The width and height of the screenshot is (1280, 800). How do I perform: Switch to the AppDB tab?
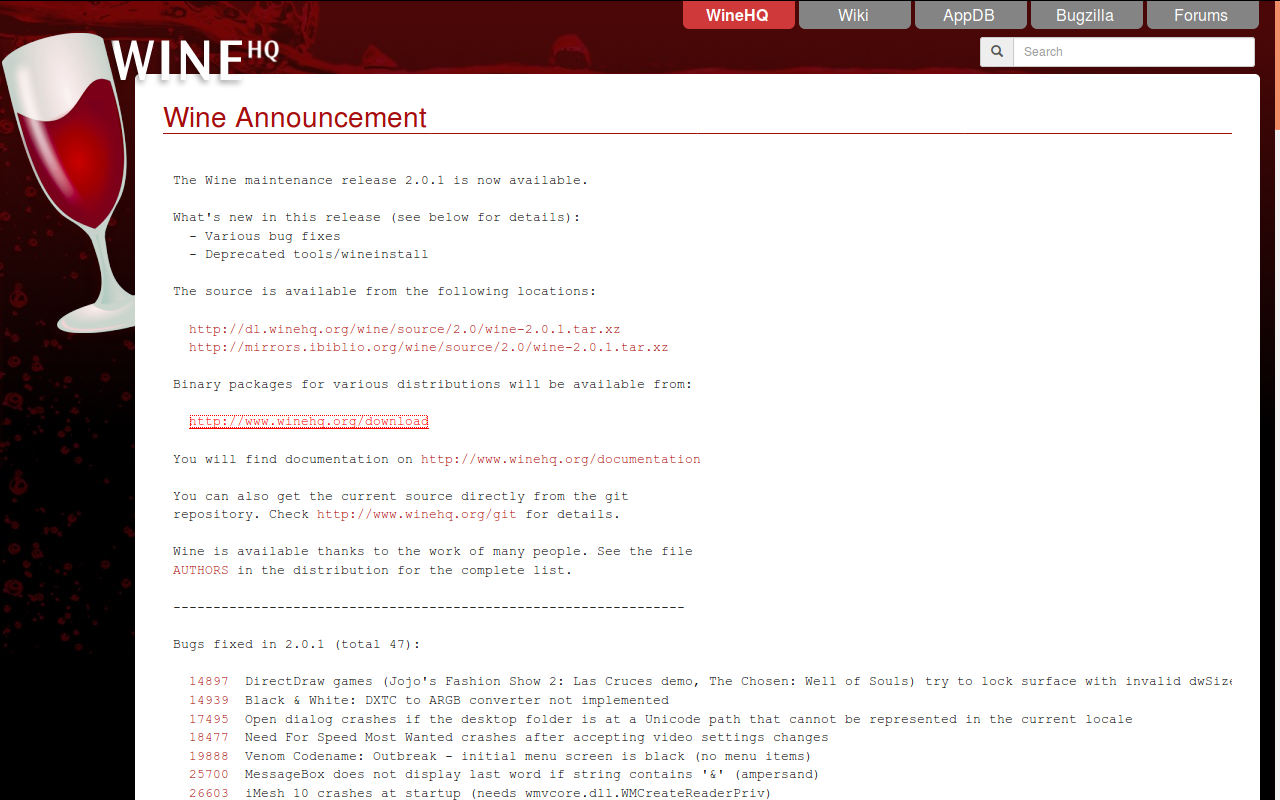tap(970, 15)
